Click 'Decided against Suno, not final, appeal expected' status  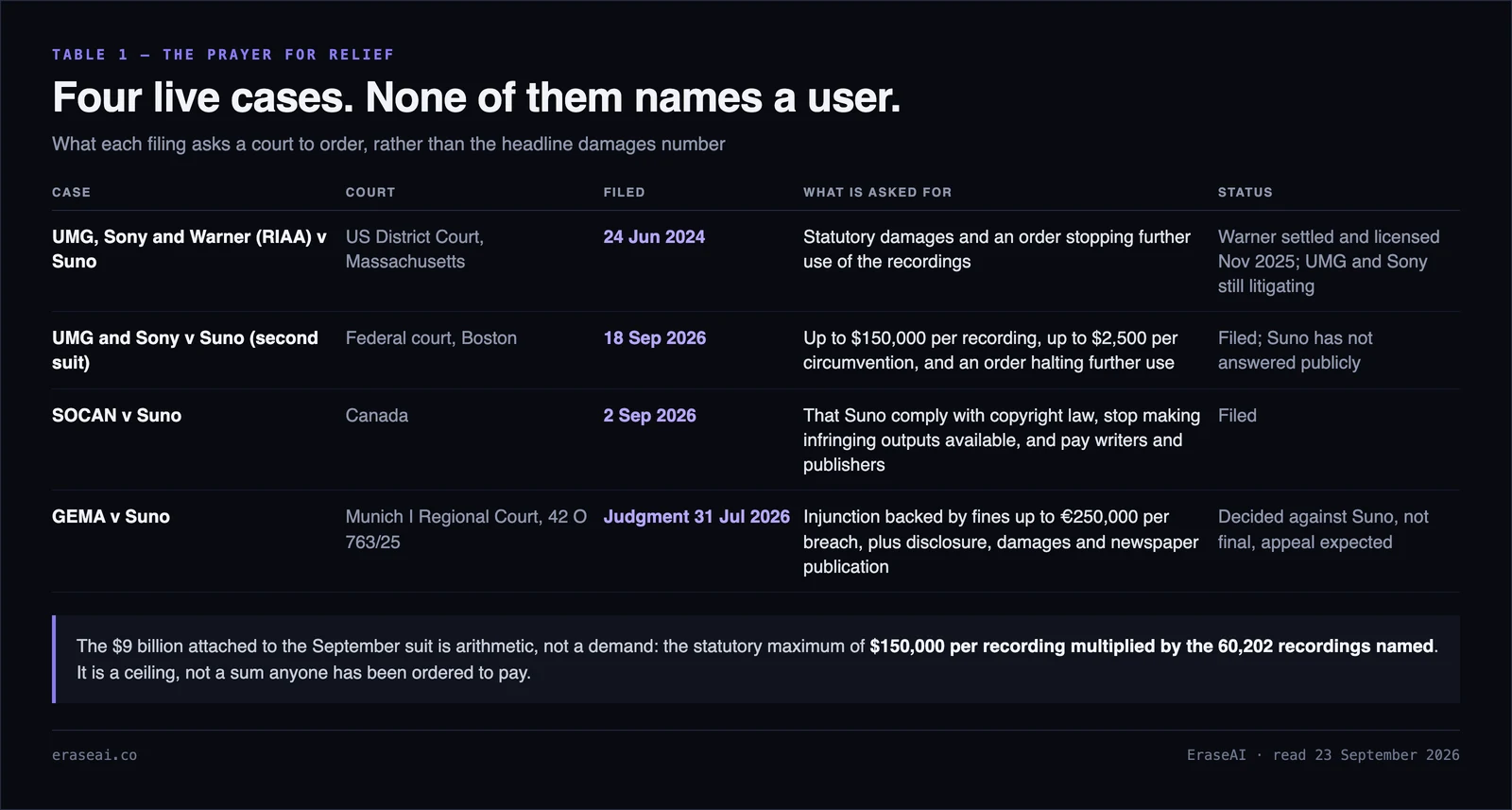[1323, 529]
